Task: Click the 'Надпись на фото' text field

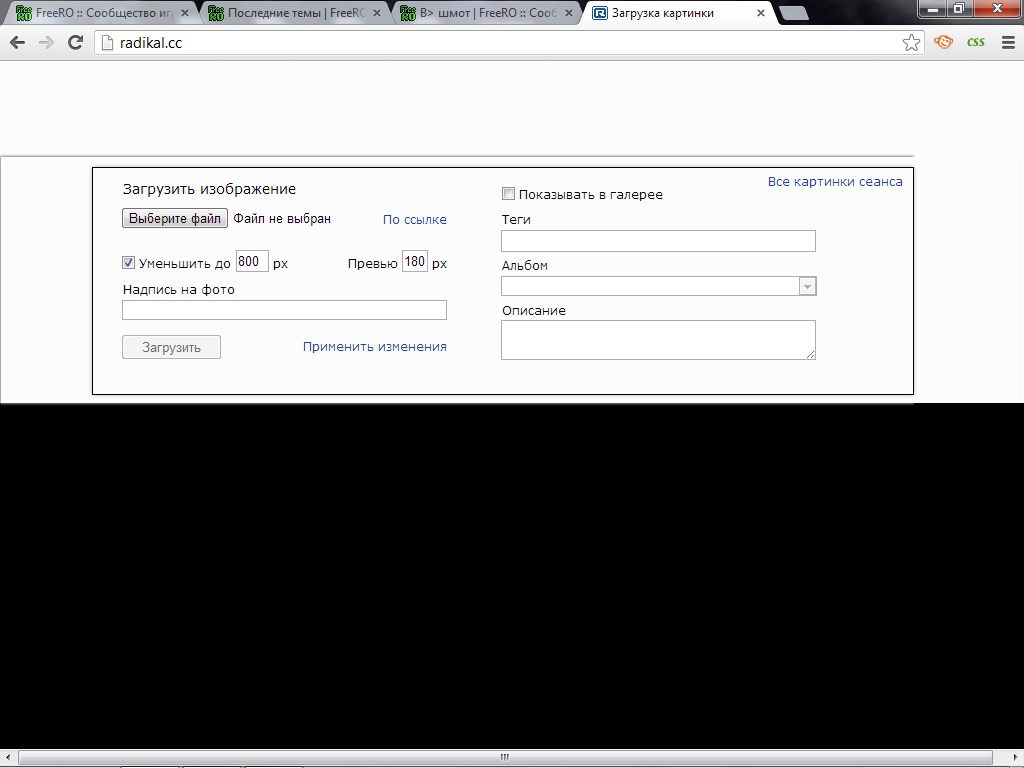Action: [284, 310]
